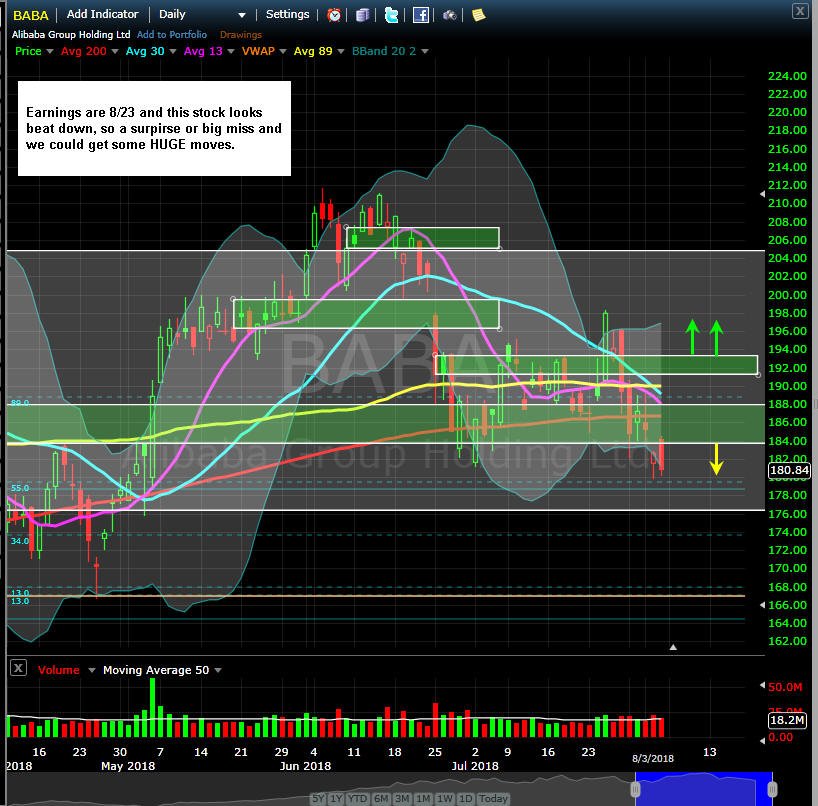Open the yellow sticky note icon

point(478,15)
